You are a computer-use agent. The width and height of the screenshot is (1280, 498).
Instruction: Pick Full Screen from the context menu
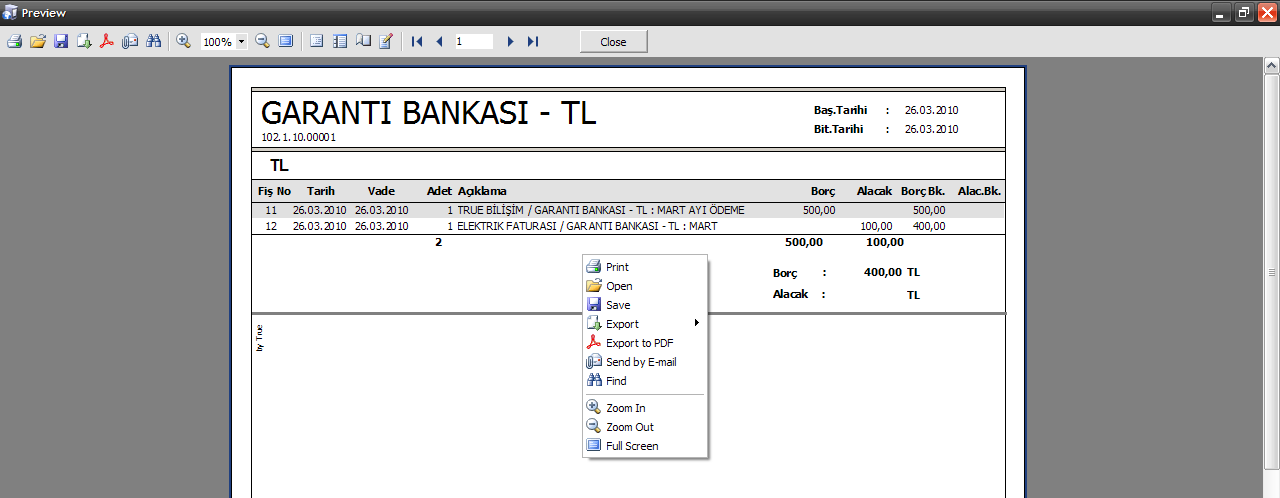632,446
